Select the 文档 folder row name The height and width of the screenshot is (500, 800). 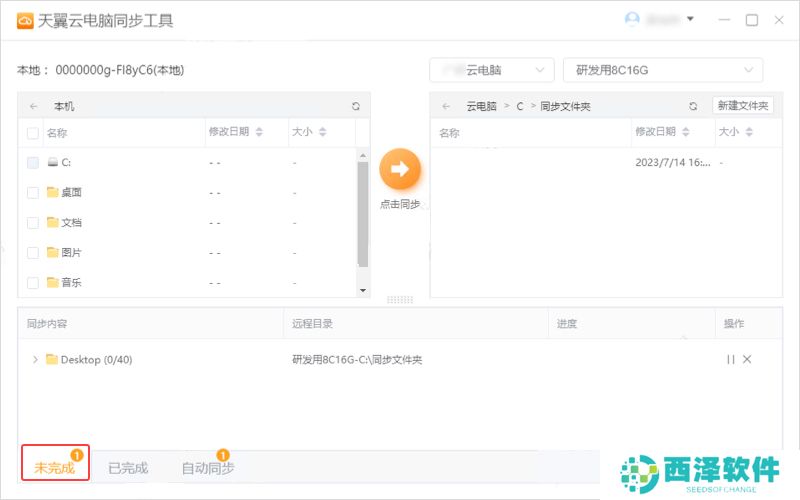click(x=71, y=222)
